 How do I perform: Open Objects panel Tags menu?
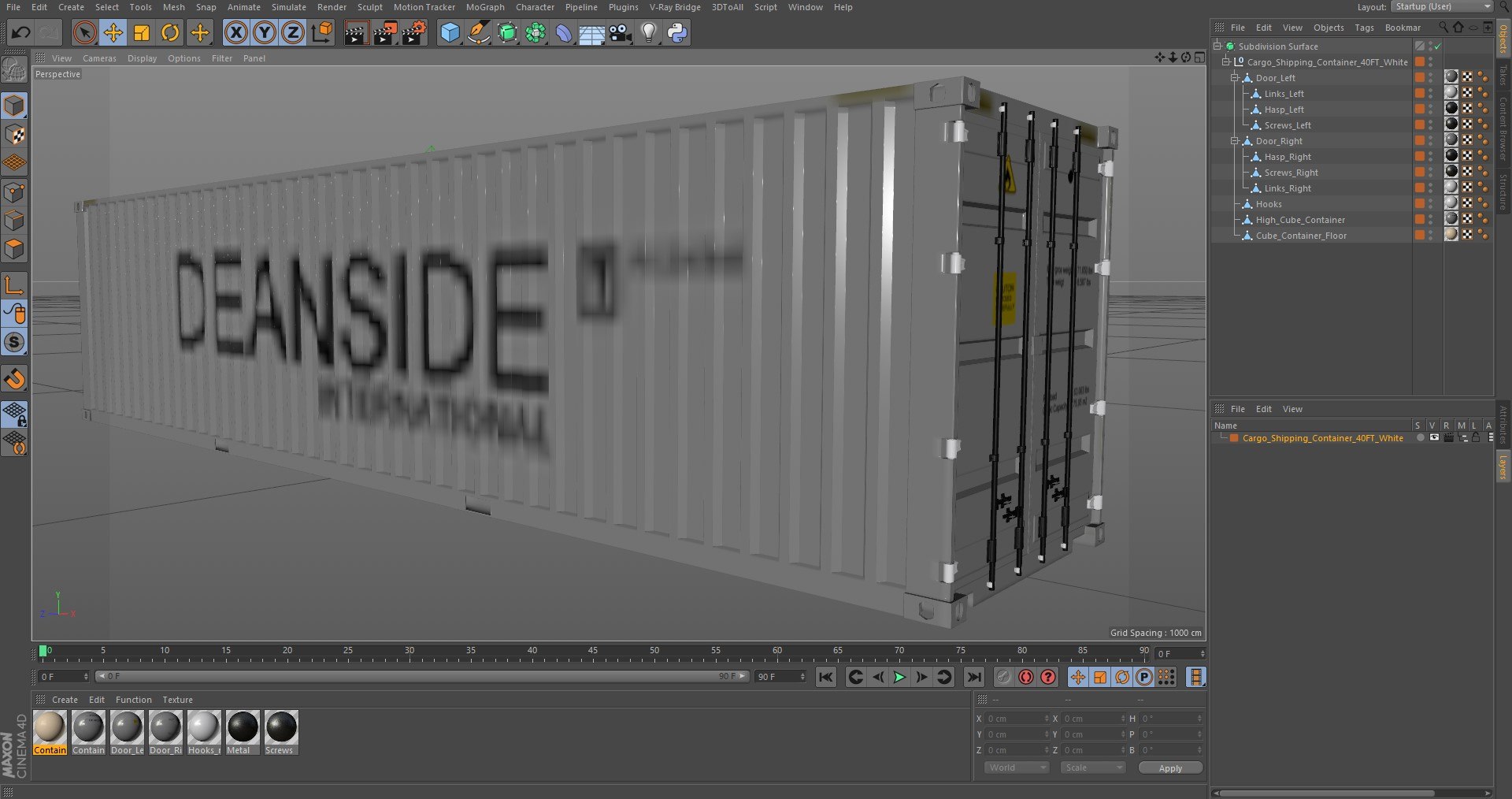(x=1364, y=28)
